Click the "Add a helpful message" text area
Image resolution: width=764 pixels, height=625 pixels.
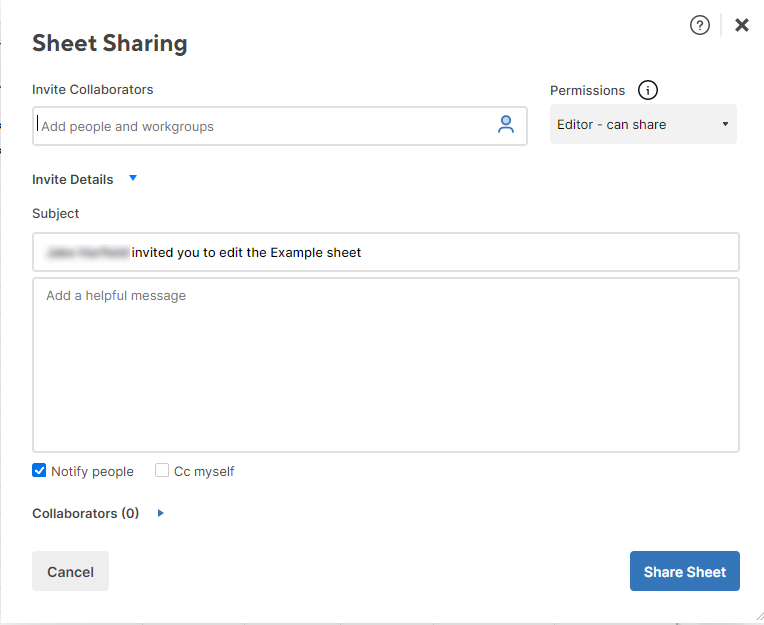(x=385, y=365)
